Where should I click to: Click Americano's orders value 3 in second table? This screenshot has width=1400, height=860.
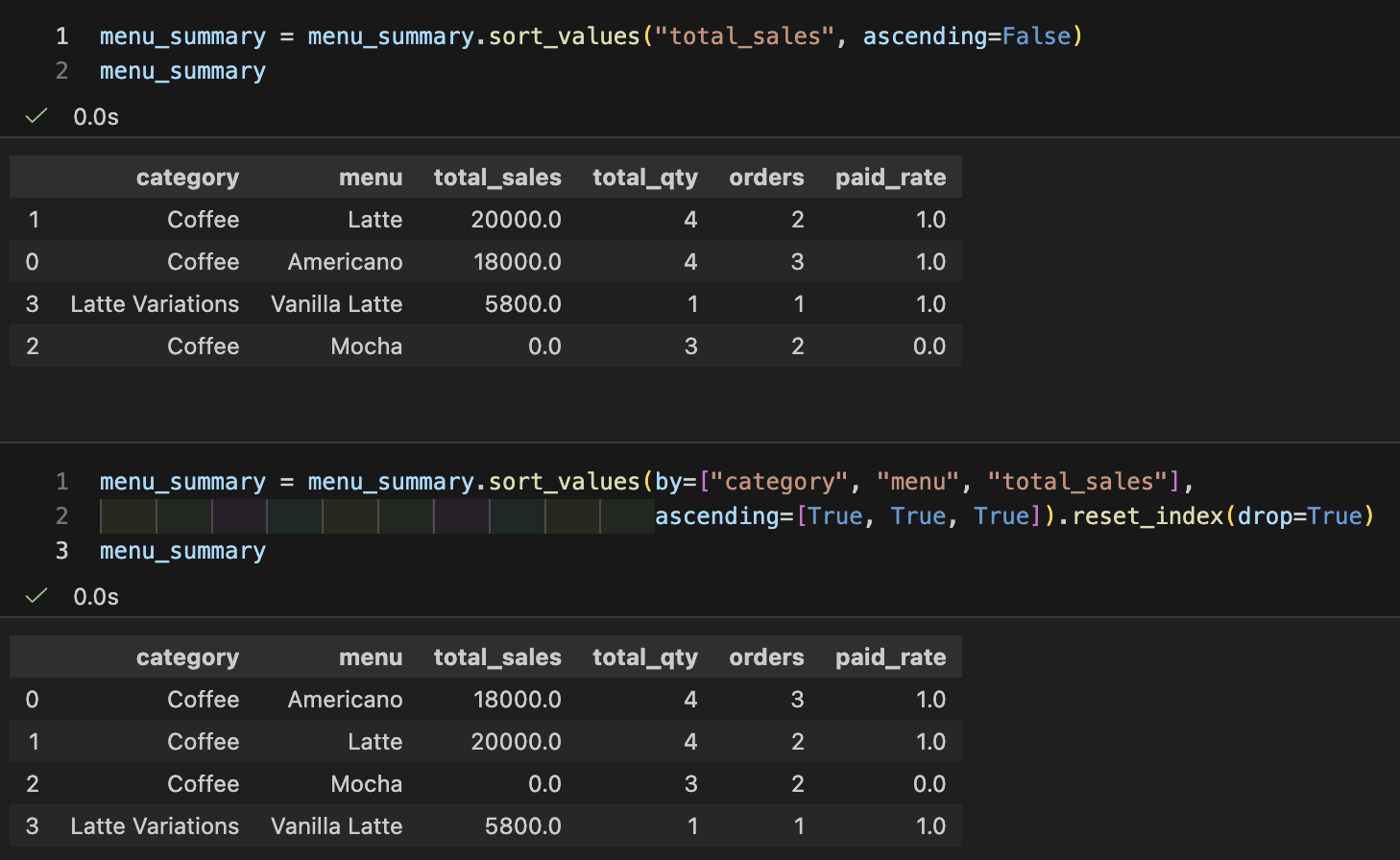797,700
